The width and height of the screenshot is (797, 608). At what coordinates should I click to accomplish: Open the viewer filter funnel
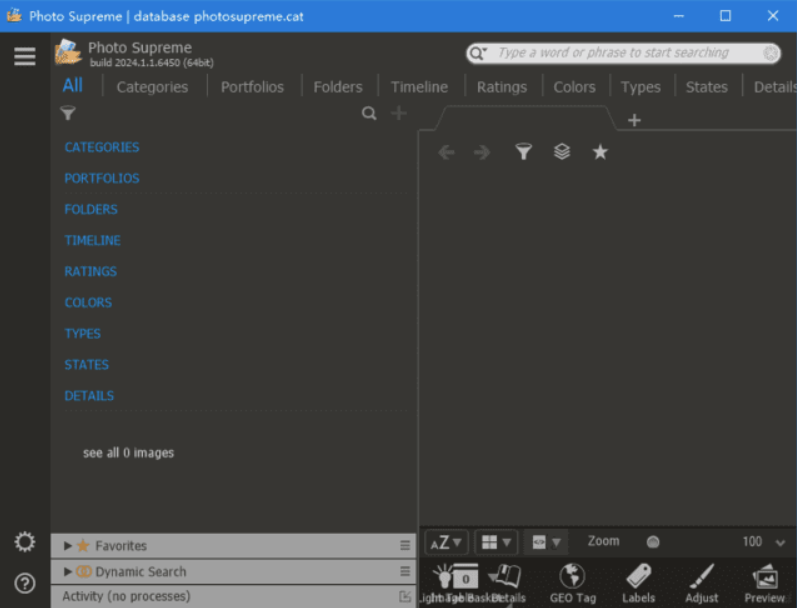tap(524, 151)
